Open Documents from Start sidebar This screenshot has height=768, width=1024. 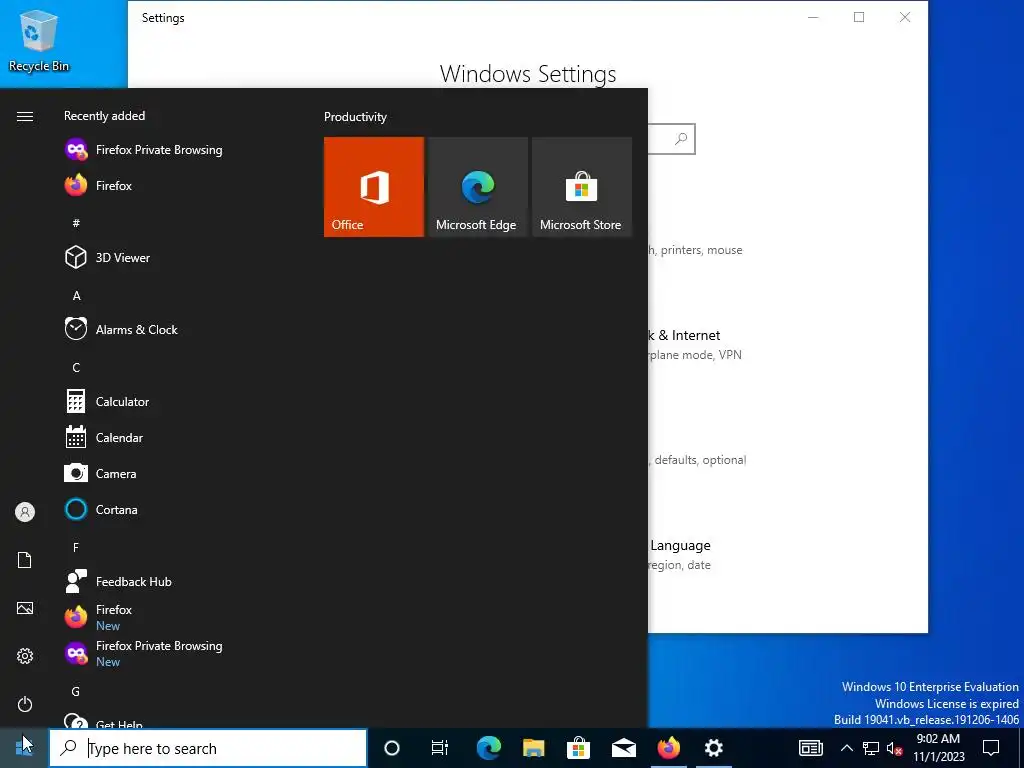coord(25,560)
